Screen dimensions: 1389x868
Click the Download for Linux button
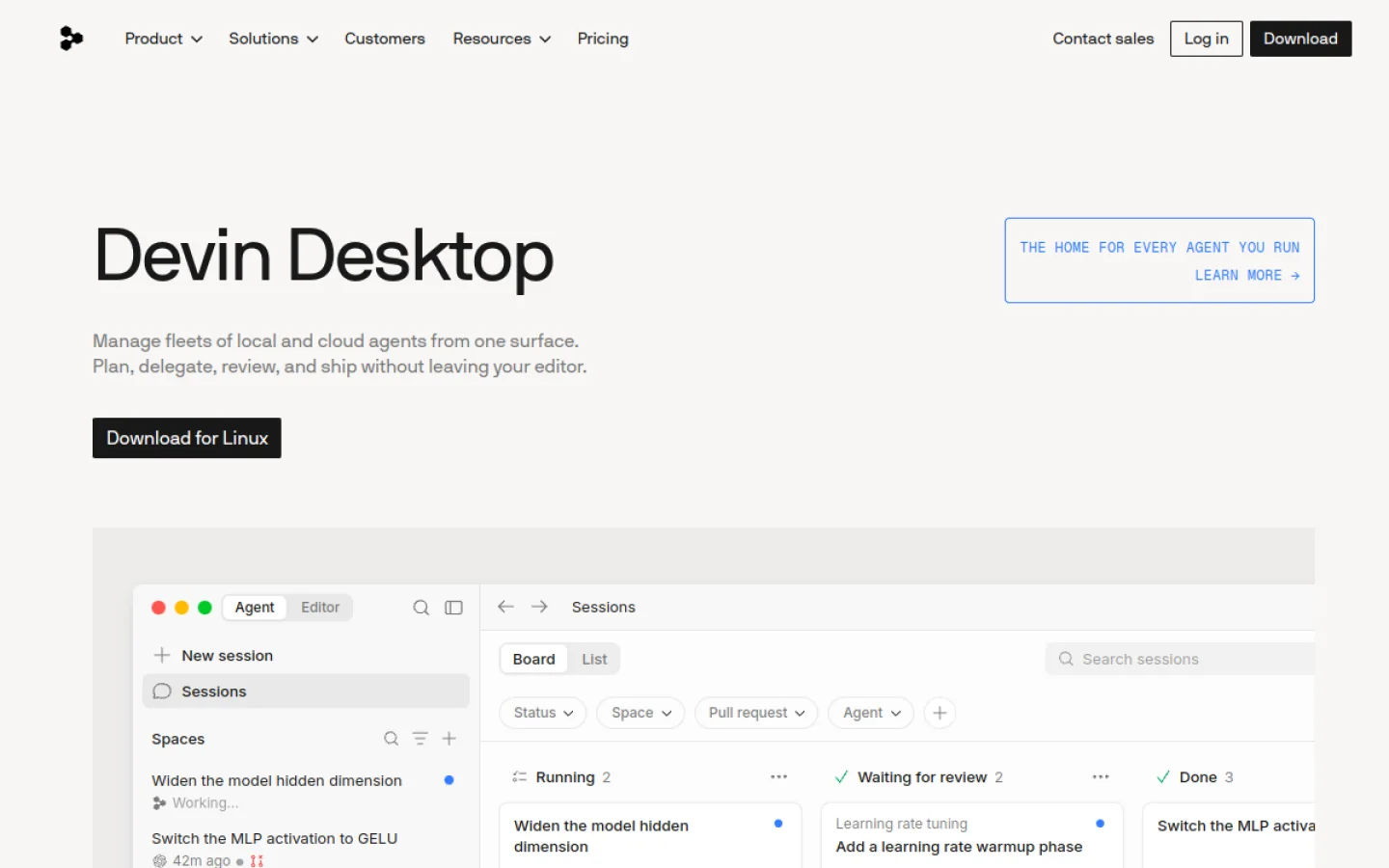click(x=187, y=438)
